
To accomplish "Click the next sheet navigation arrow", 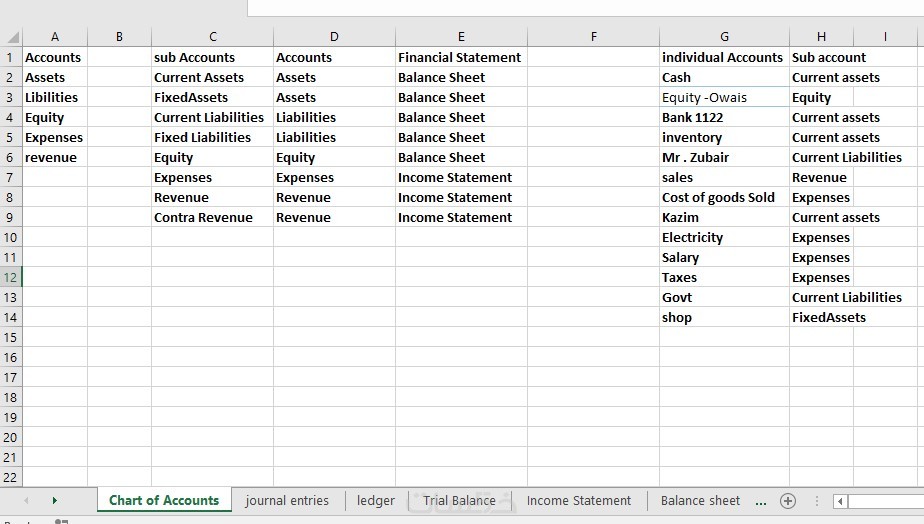I will coord(54,500).
